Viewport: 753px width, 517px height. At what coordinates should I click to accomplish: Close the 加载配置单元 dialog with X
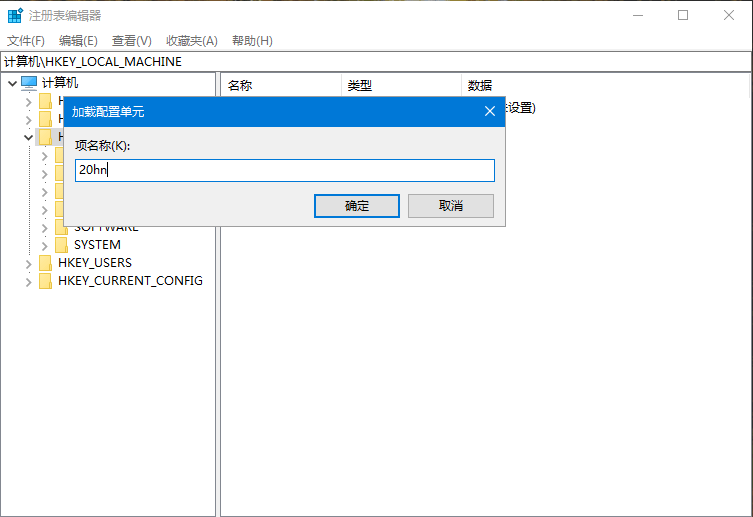[x=490, y=111]
